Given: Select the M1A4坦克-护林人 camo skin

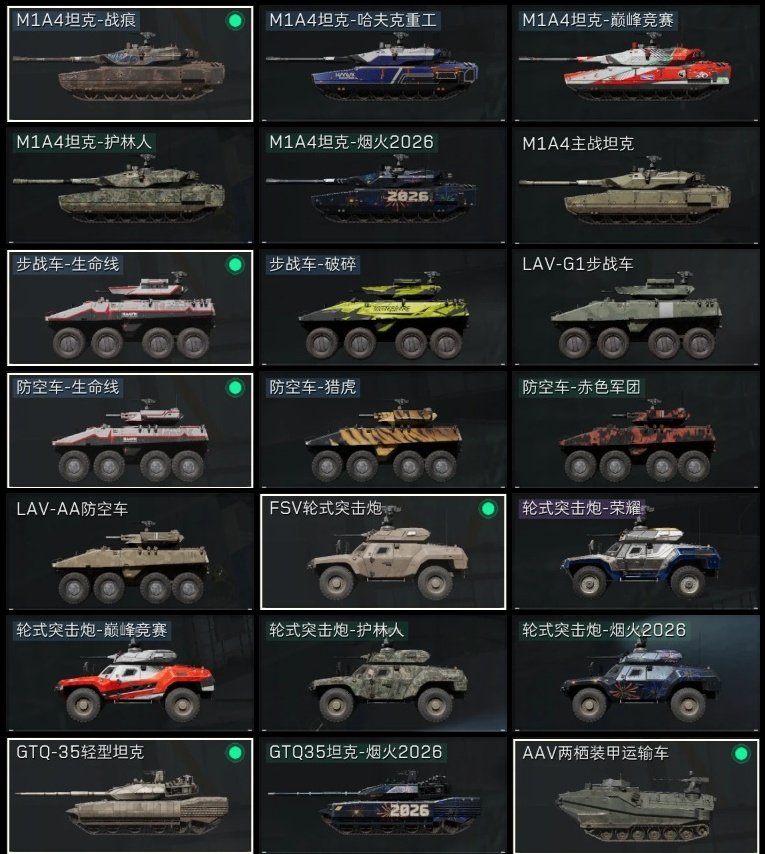Looking at the screenshot, I should (x=130, y=185).
